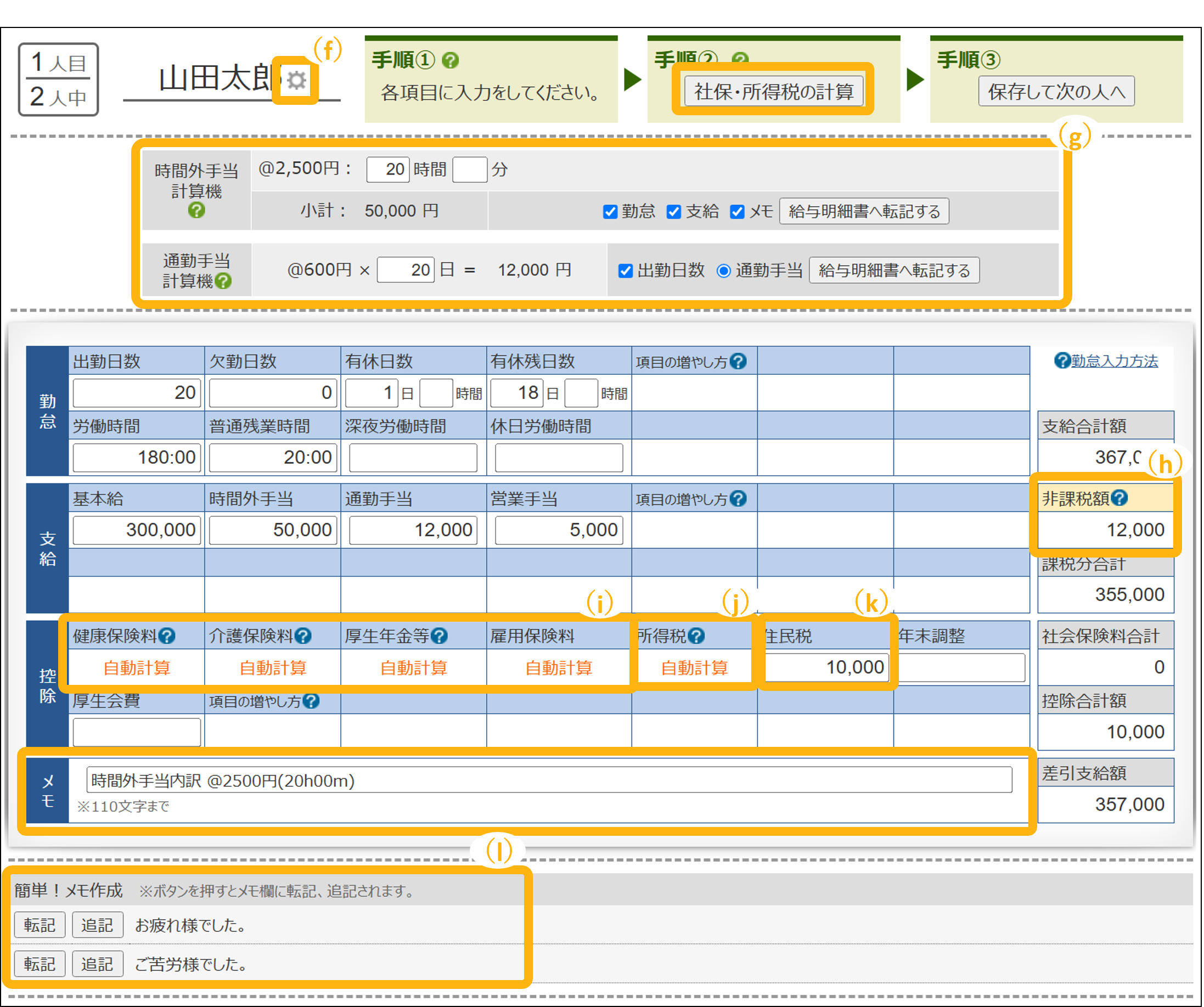Uncheck the 勤怠 checkbox
This screenshot has width=1204, height=1007.
pyautogui.click(x=610, y=212)
